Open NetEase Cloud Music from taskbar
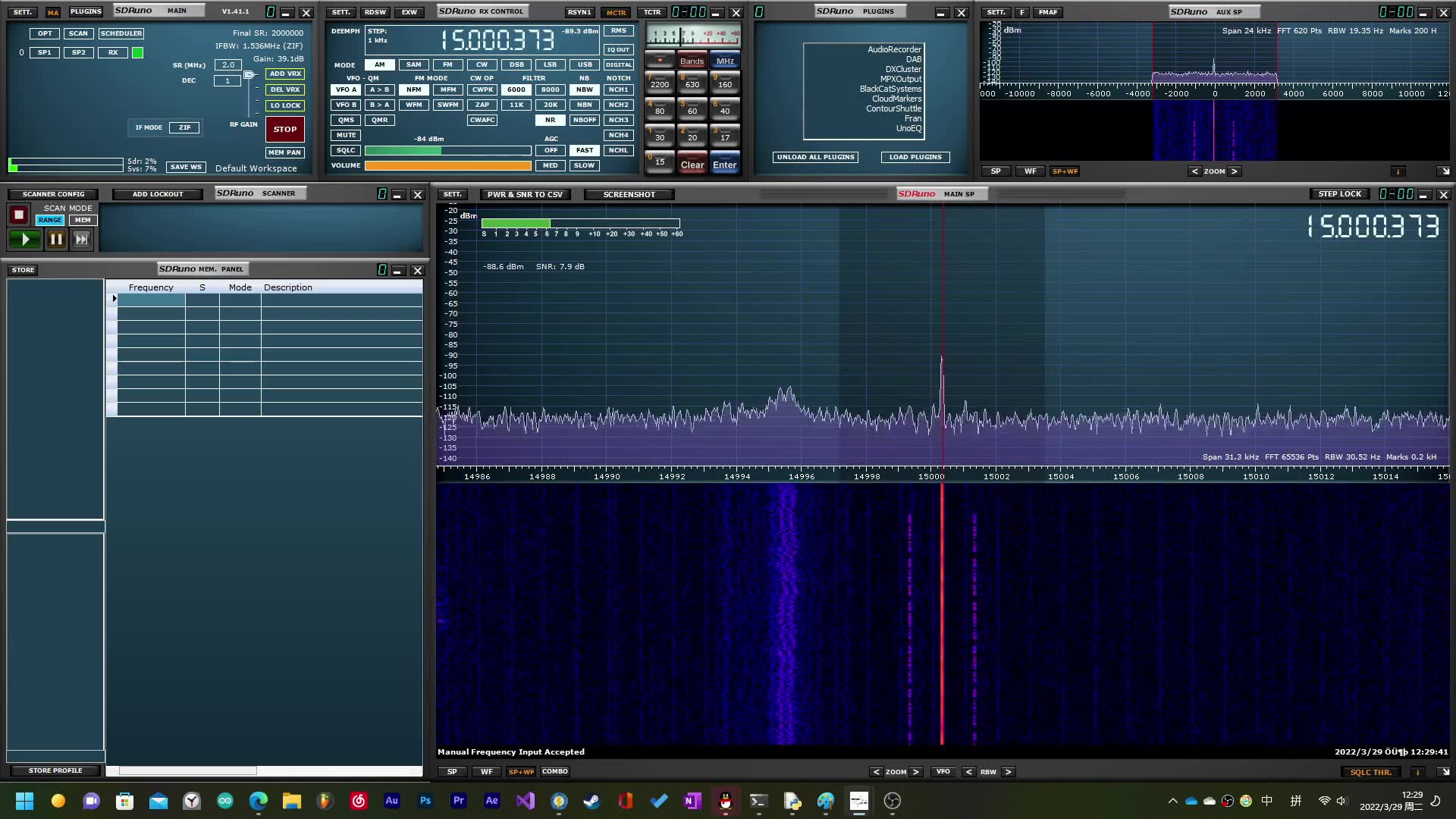This screenshot has width=1456, height=819. pos(359,801)
